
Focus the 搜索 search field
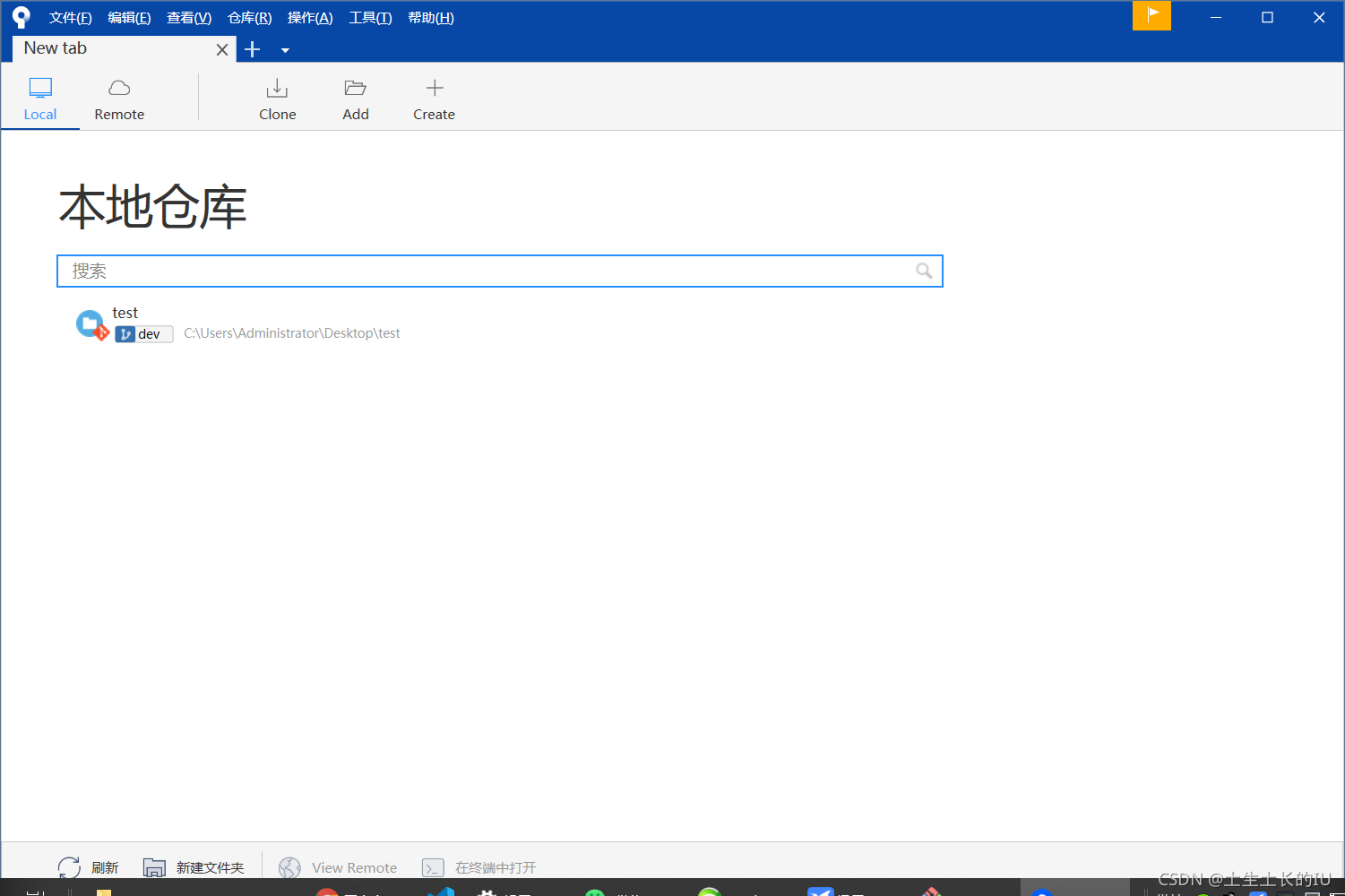[499, 271]
